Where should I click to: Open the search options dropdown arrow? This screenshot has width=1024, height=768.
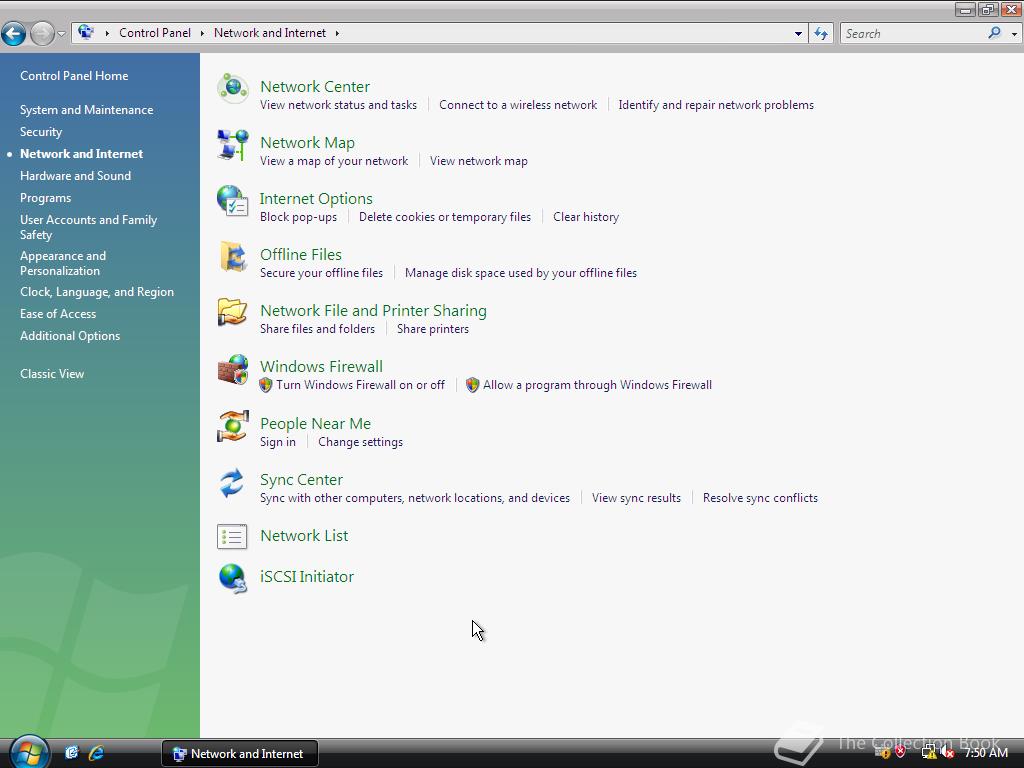[x=1014, y=33]
